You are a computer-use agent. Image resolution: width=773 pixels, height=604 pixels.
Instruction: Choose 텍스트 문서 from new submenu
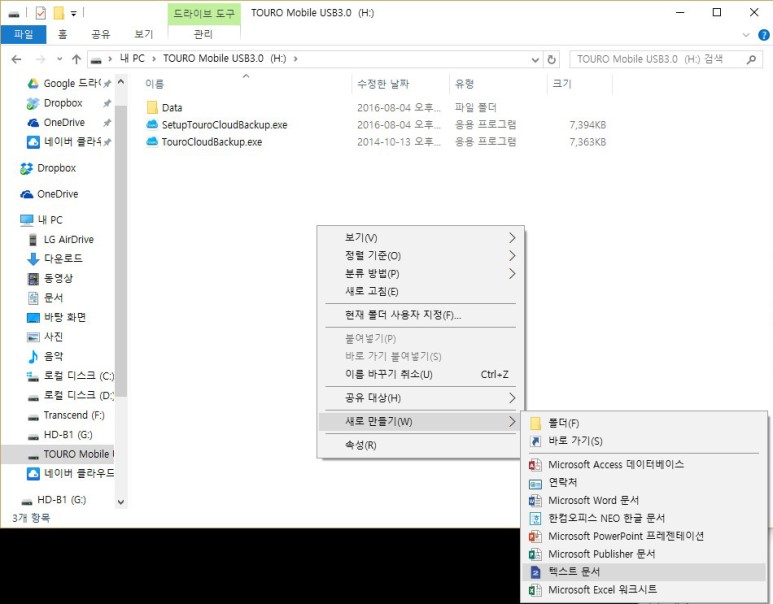[x=644, y=572]
